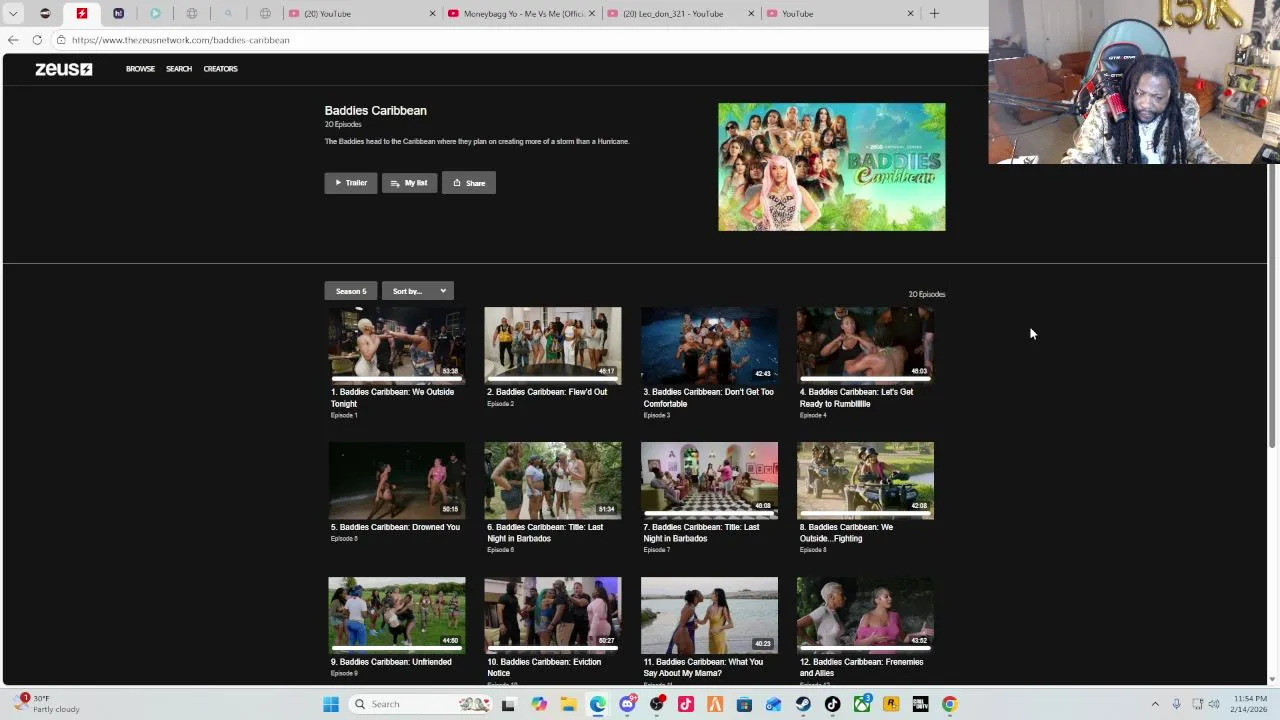Open Steam from the taskbar
The height and width of the screenshot is (720, 1280).
pyautogui.click(x=803, y=704)
